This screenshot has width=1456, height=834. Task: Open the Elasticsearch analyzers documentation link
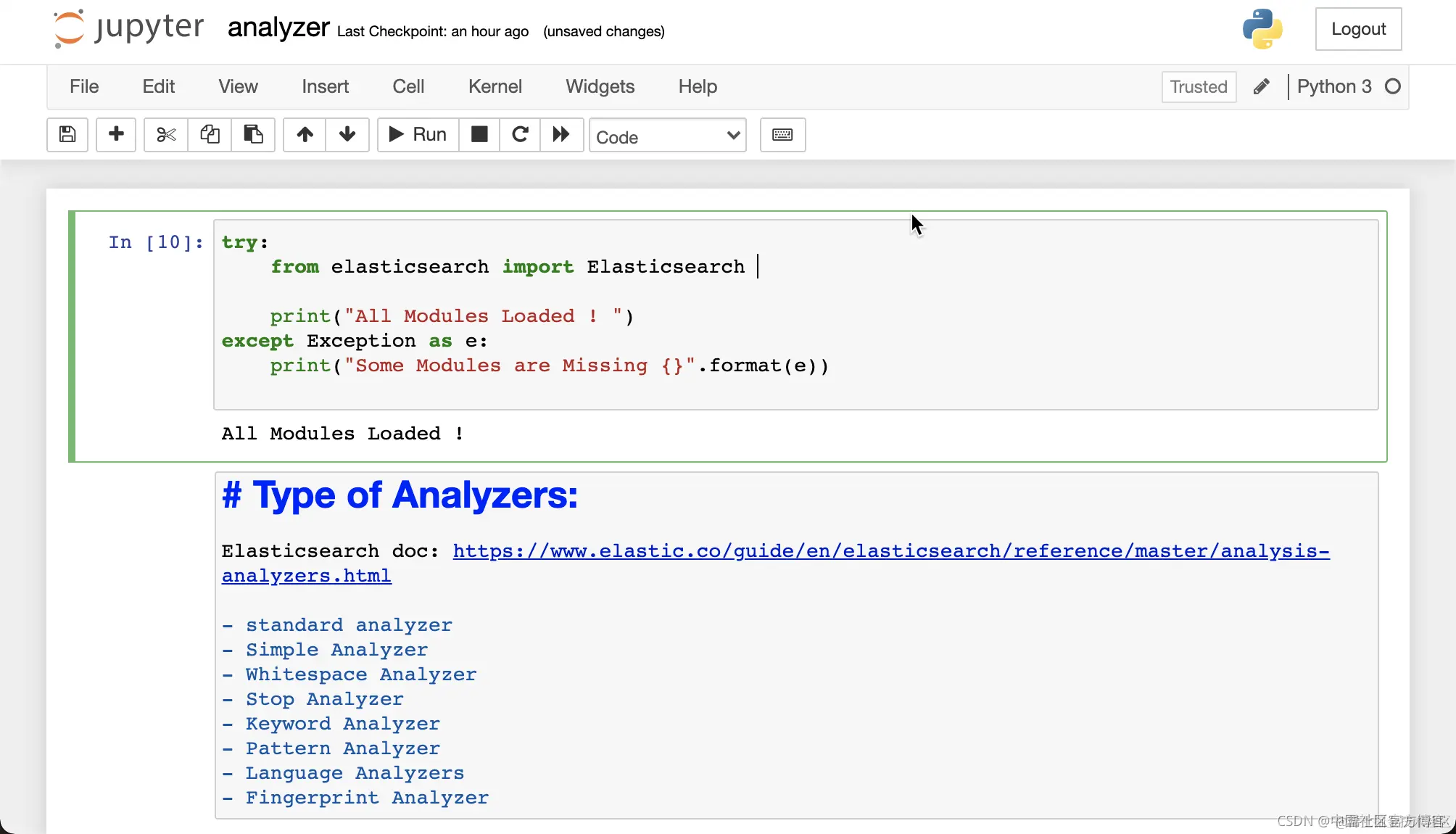click(x=890, y=551)
